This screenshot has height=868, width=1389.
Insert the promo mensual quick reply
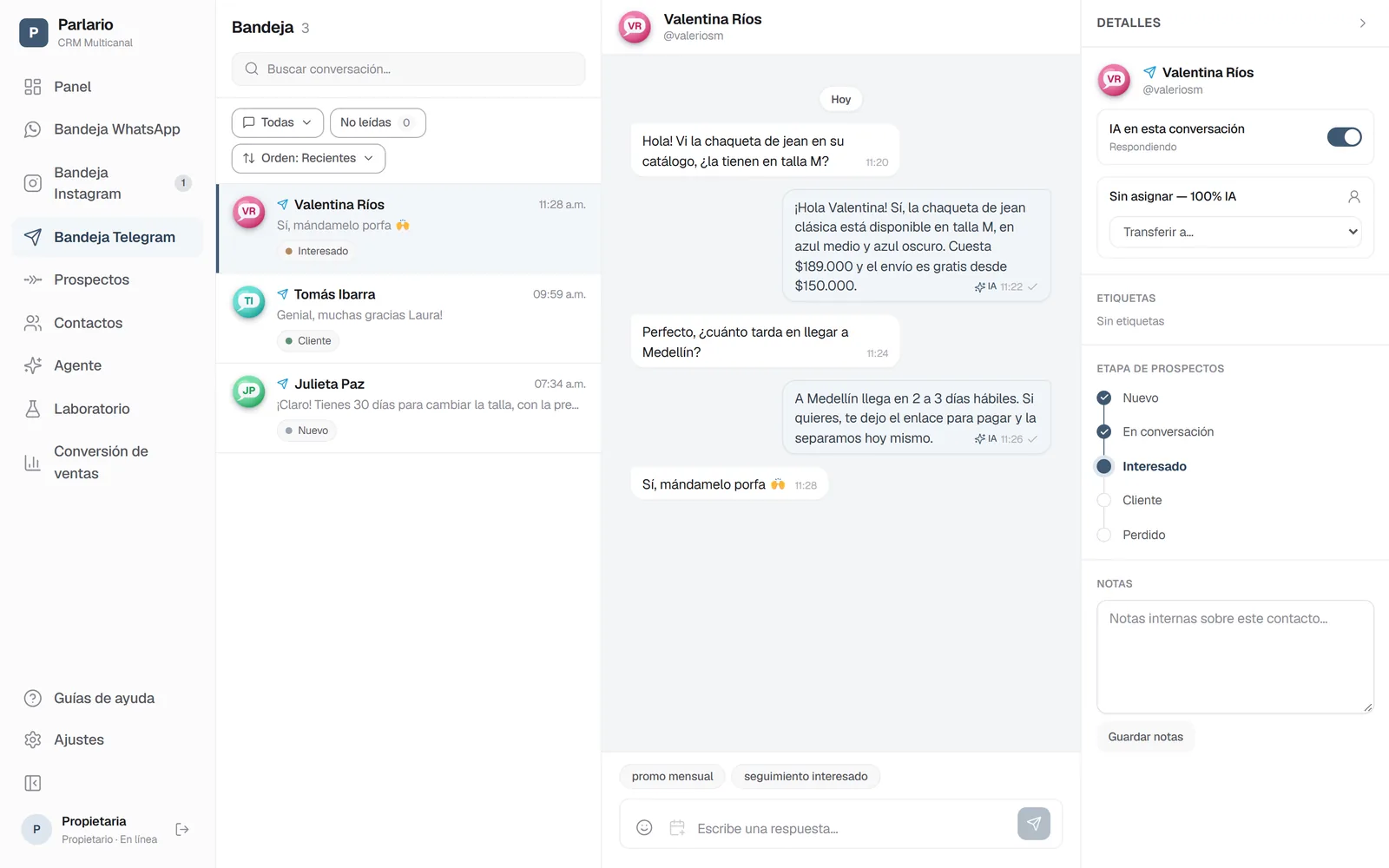click(673, 776)
